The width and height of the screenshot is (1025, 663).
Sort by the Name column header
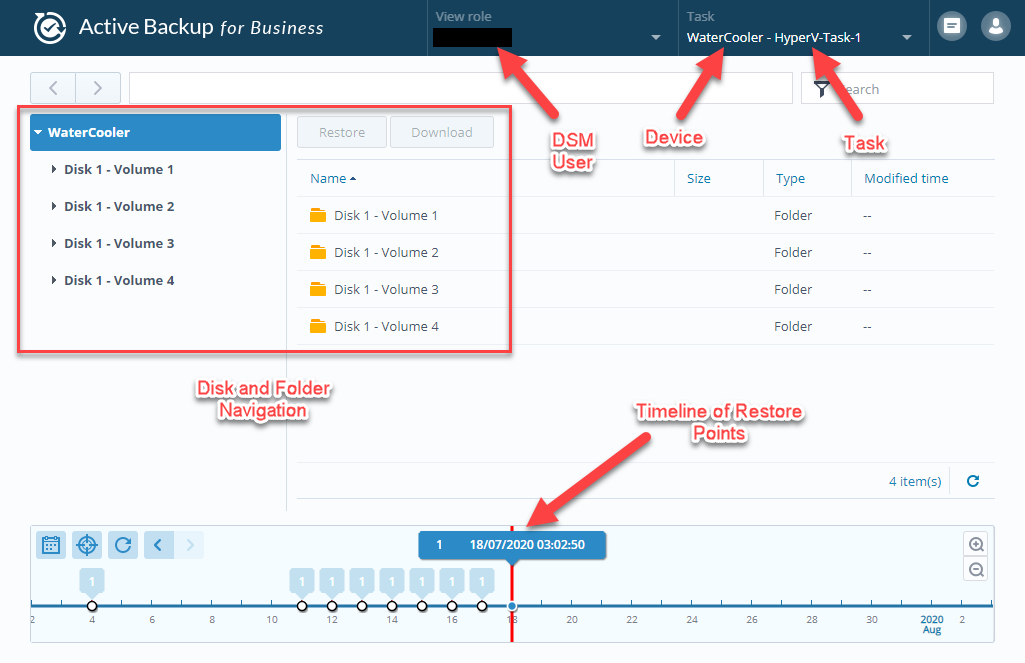click(333, 178)
